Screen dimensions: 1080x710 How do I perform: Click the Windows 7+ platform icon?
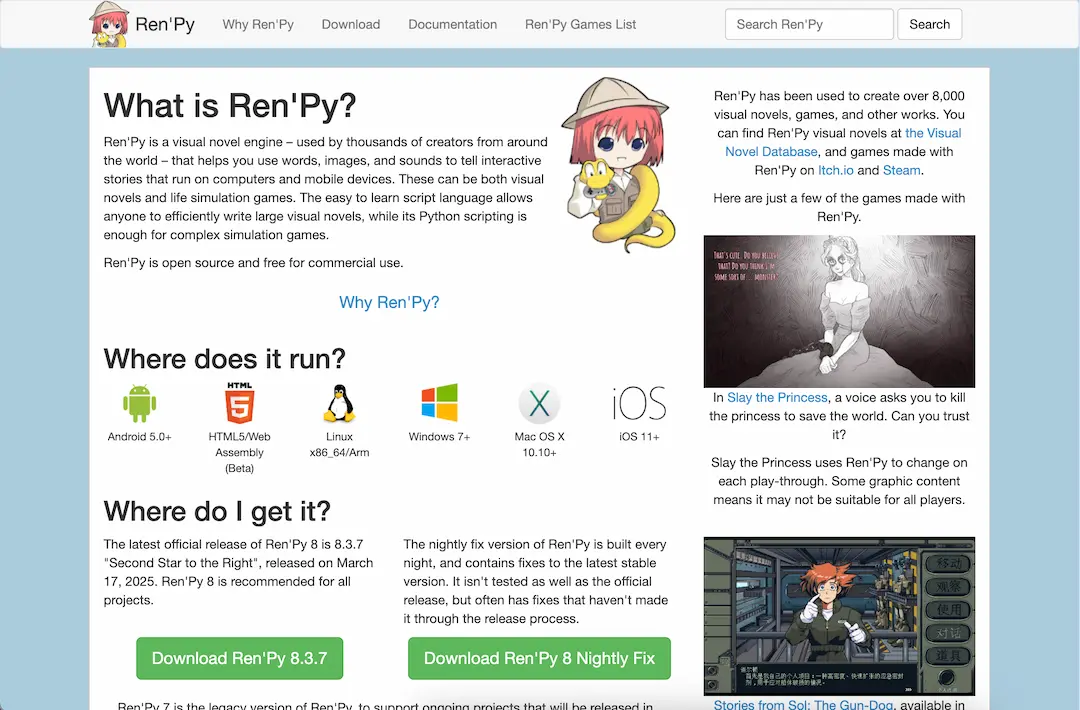tap(439, 404)
